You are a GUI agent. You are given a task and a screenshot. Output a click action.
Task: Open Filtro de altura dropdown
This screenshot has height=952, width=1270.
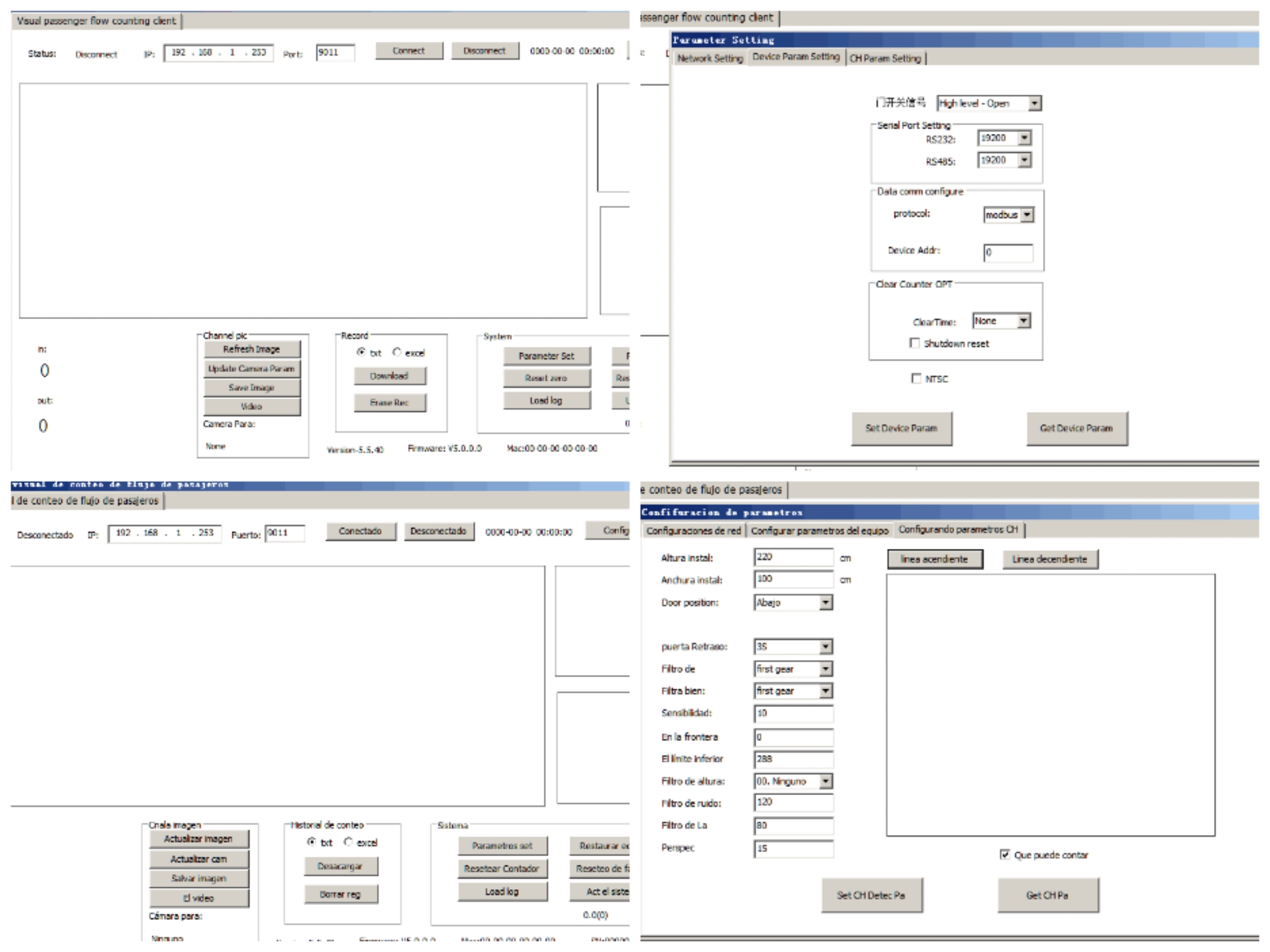pyautogui.click(x=794, y=782)
